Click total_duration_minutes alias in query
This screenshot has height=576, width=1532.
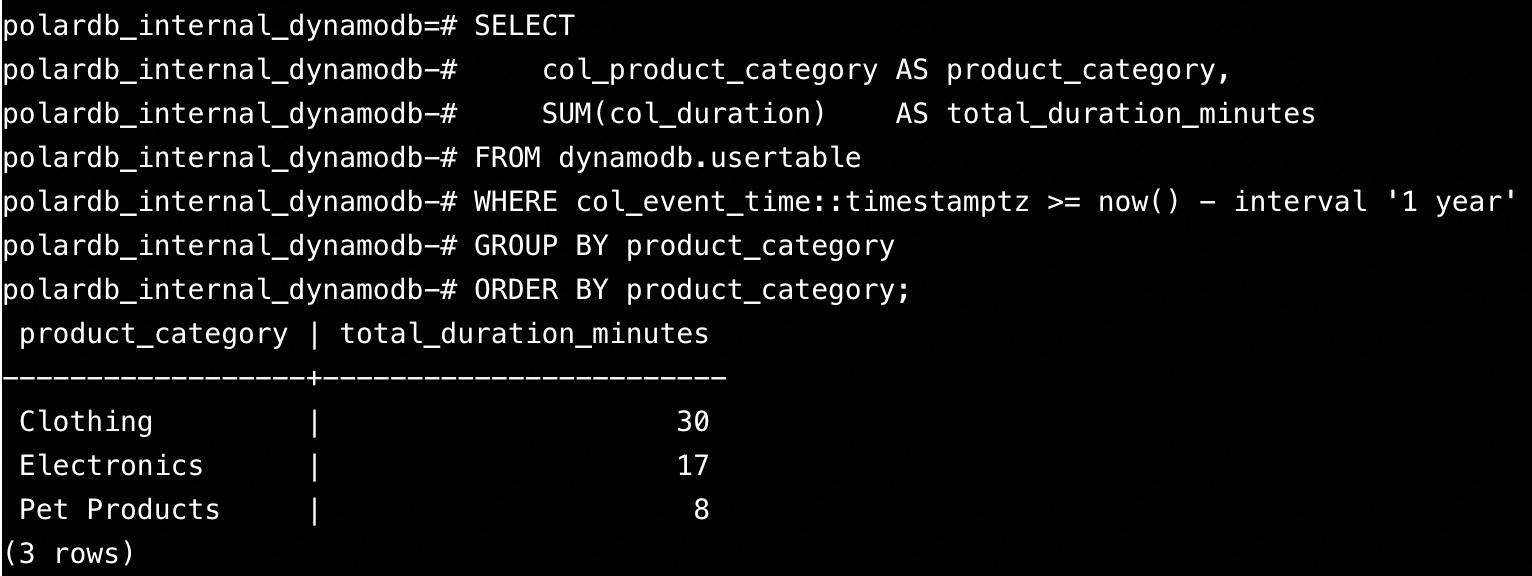(x=1130, y=114)
